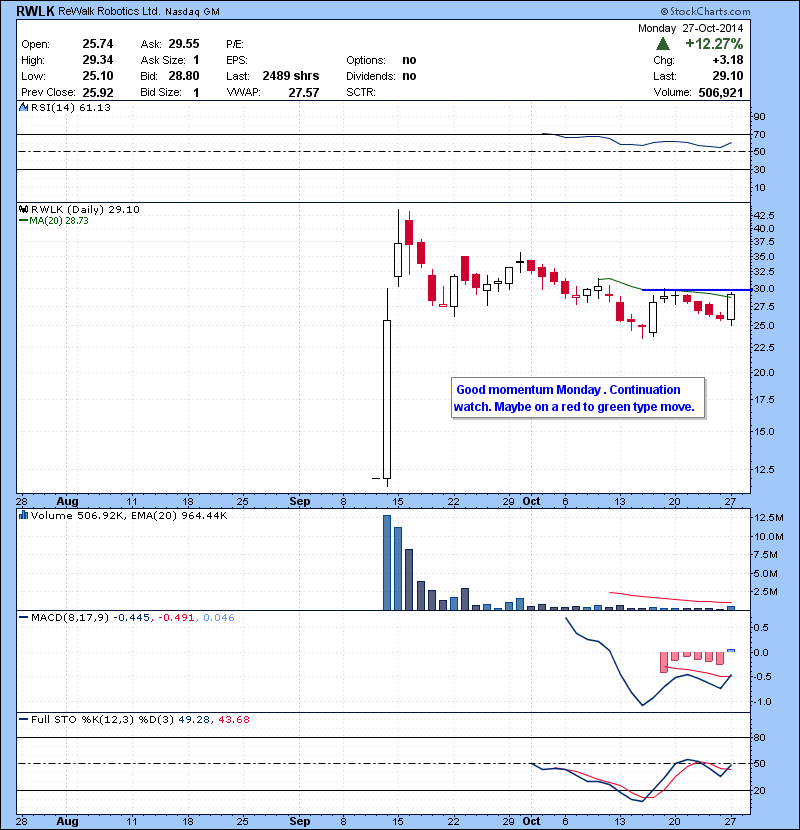Screen dimensions: 800x830
Task: Click the RWLK ticker symbol title
Action: tap(35, 11)
